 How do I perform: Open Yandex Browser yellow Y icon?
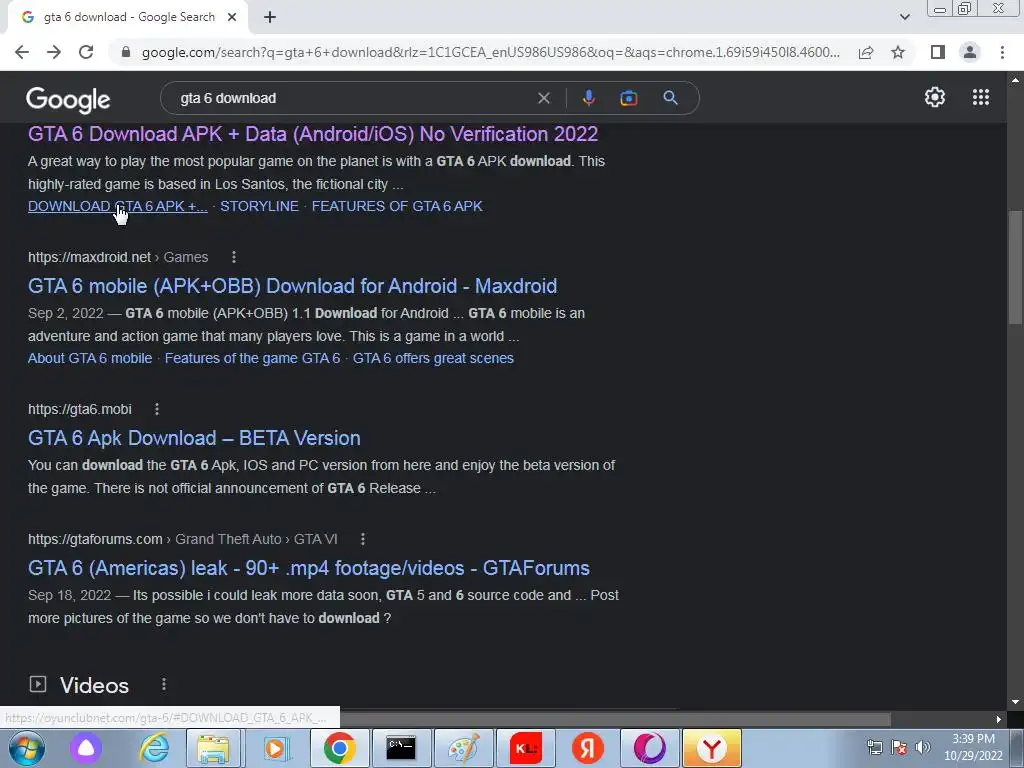[712, 748]
